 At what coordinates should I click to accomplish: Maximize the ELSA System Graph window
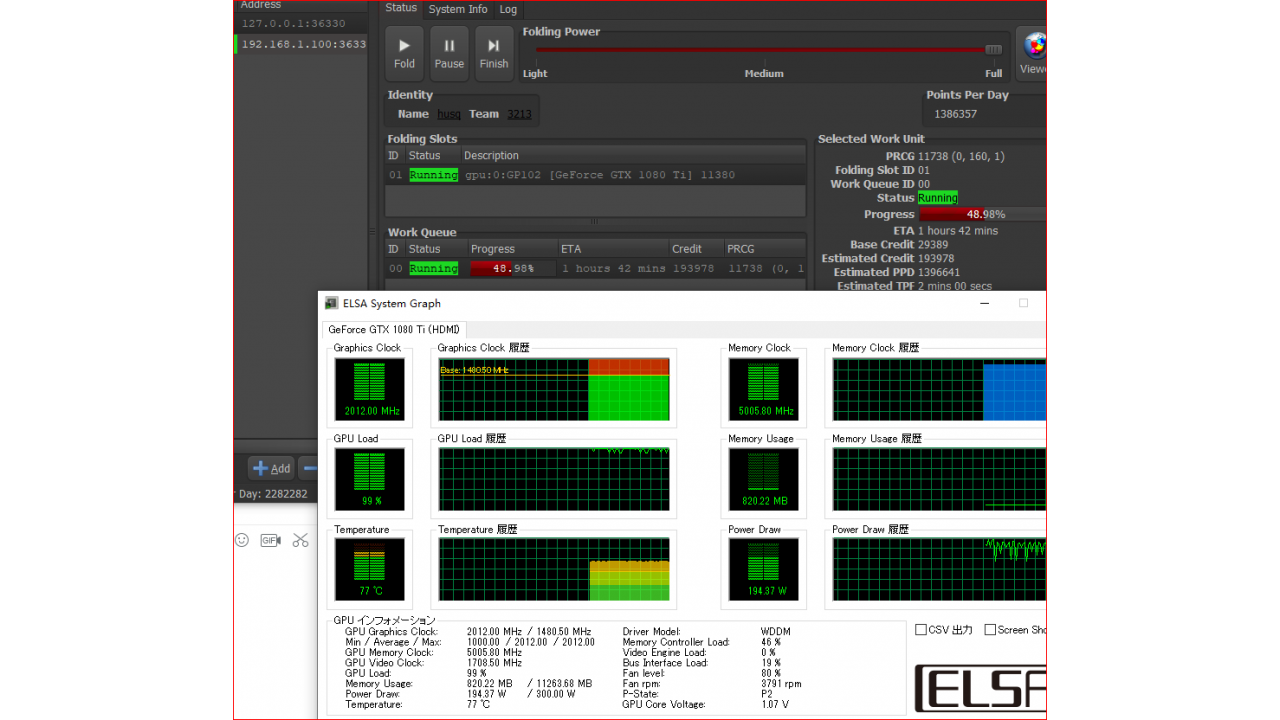[x=1023, y=303]
